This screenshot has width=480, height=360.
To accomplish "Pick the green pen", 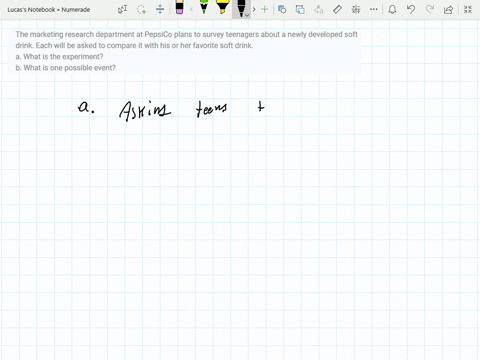I will (204, 7).
